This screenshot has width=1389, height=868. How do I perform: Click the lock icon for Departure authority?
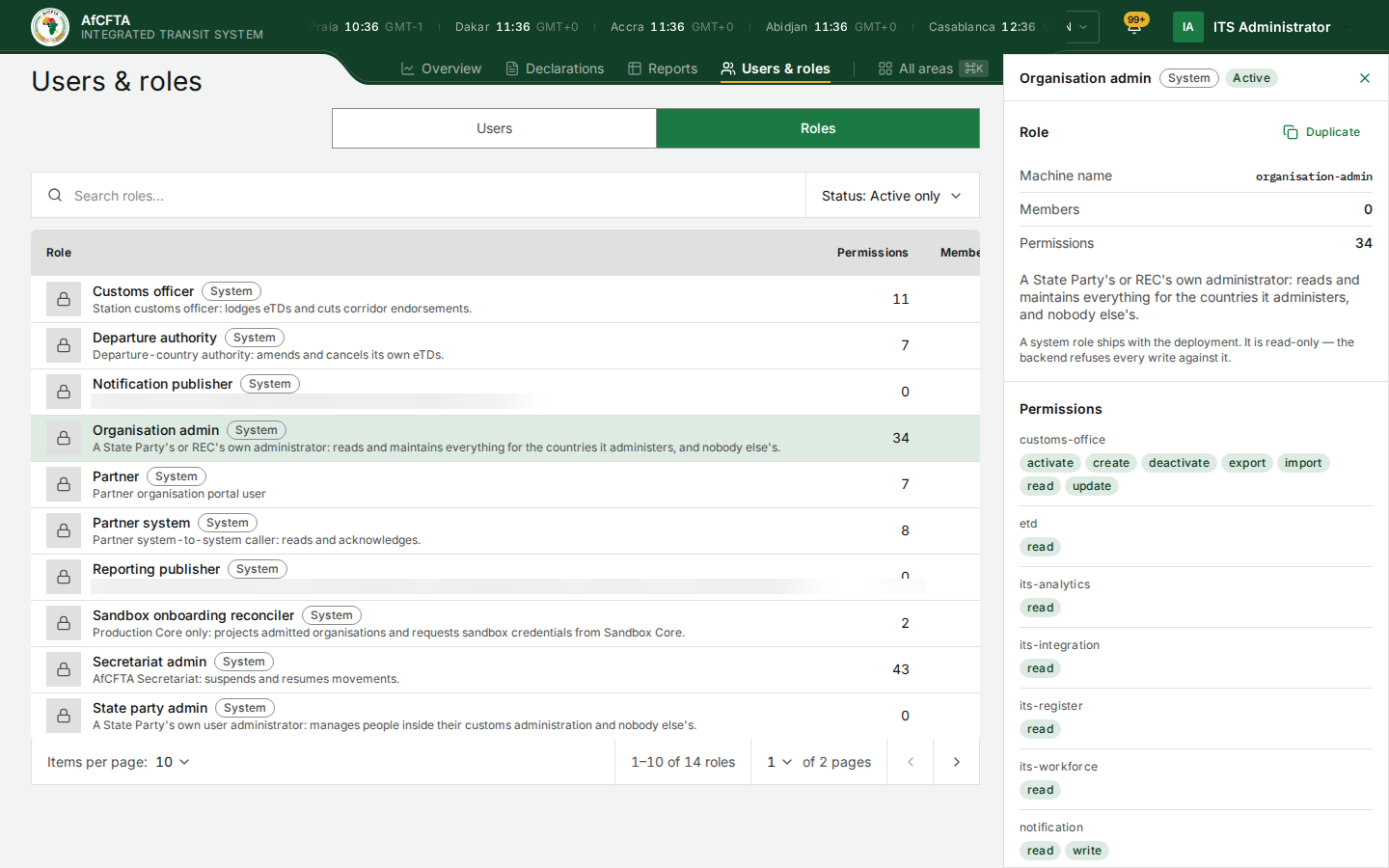point(64,345)
